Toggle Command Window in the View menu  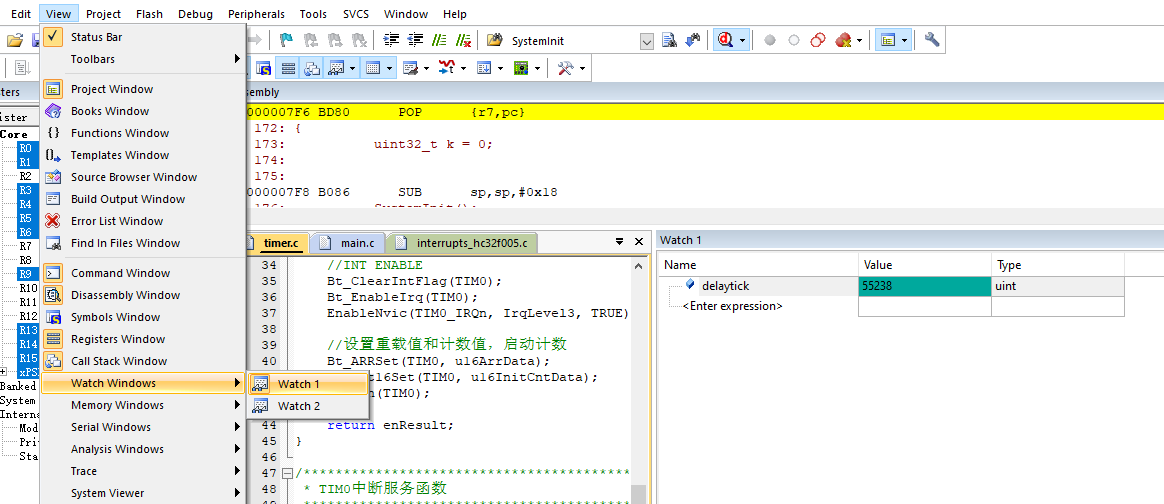click(x=143, y=273)
